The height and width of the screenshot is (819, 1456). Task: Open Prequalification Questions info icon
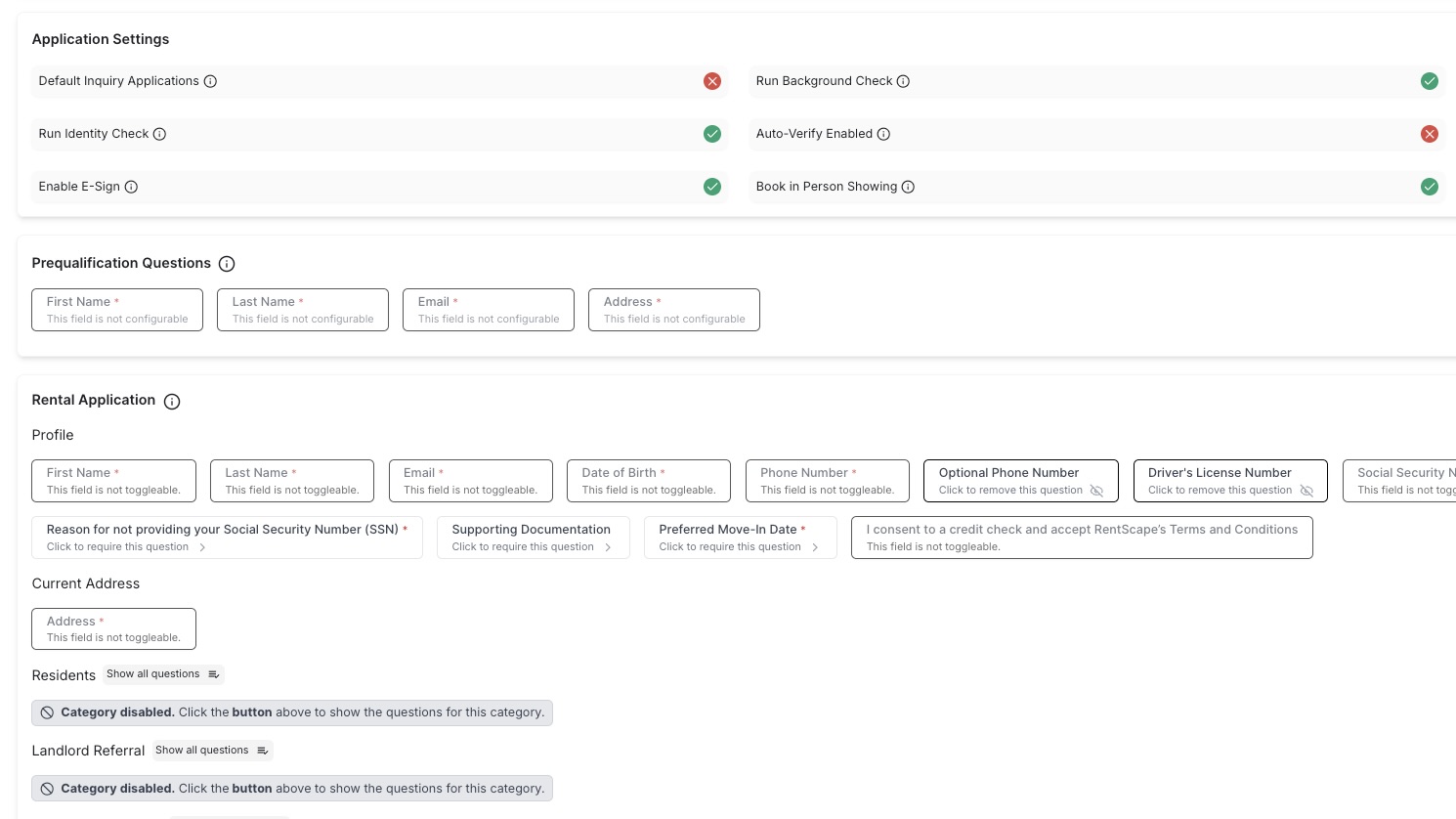point(227,264)
